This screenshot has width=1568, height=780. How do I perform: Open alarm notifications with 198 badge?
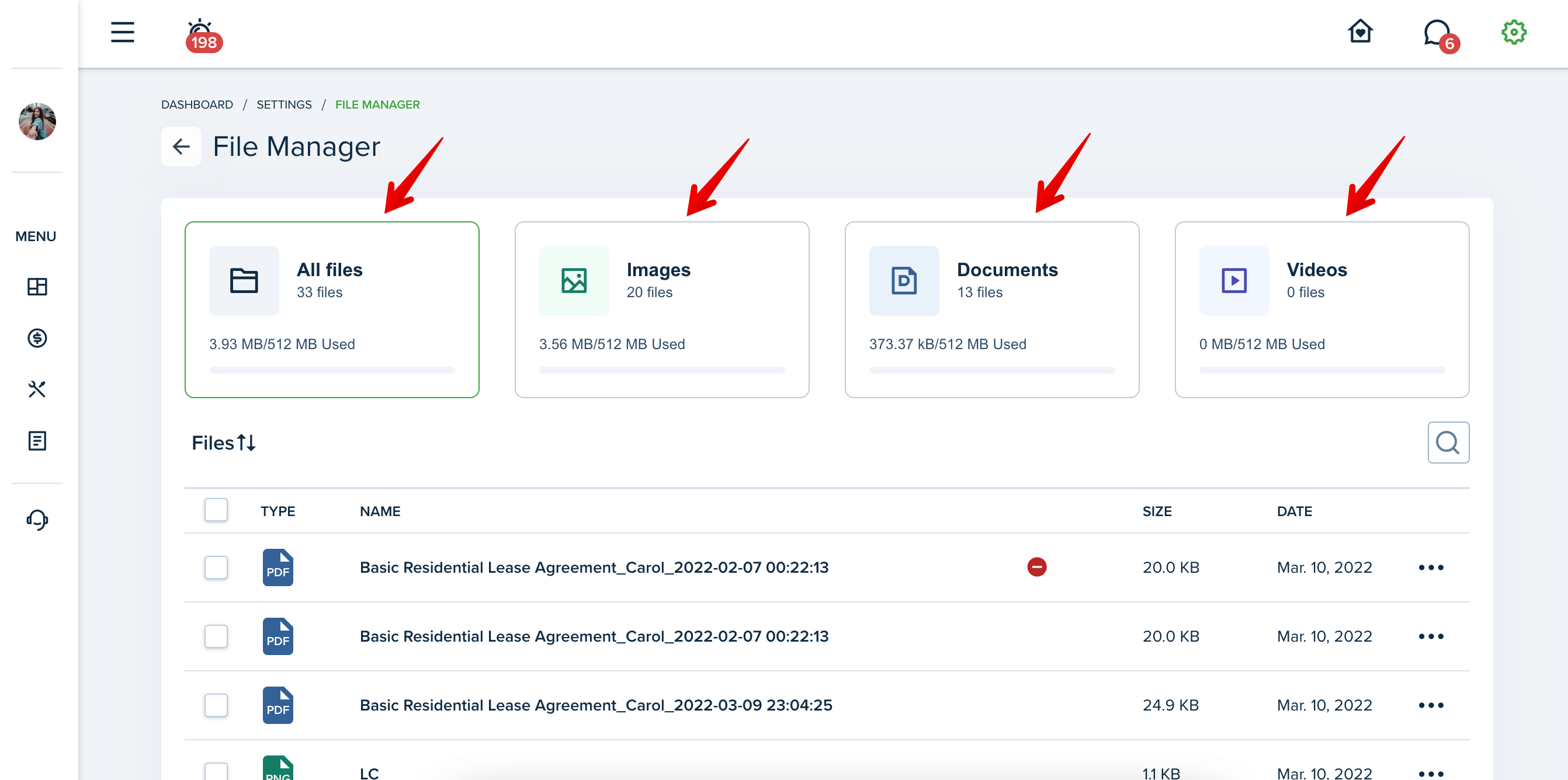coord(203,36)
